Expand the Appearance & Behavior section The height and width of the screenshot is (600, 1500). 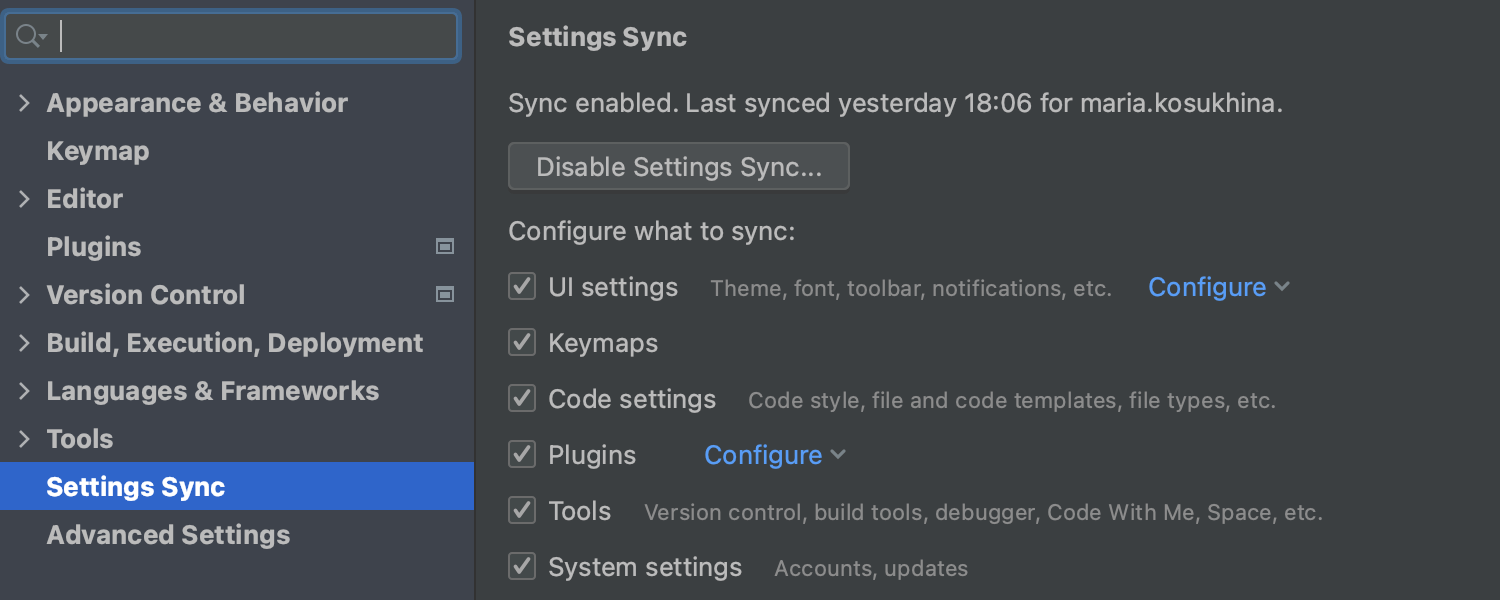tap(25, 103)
